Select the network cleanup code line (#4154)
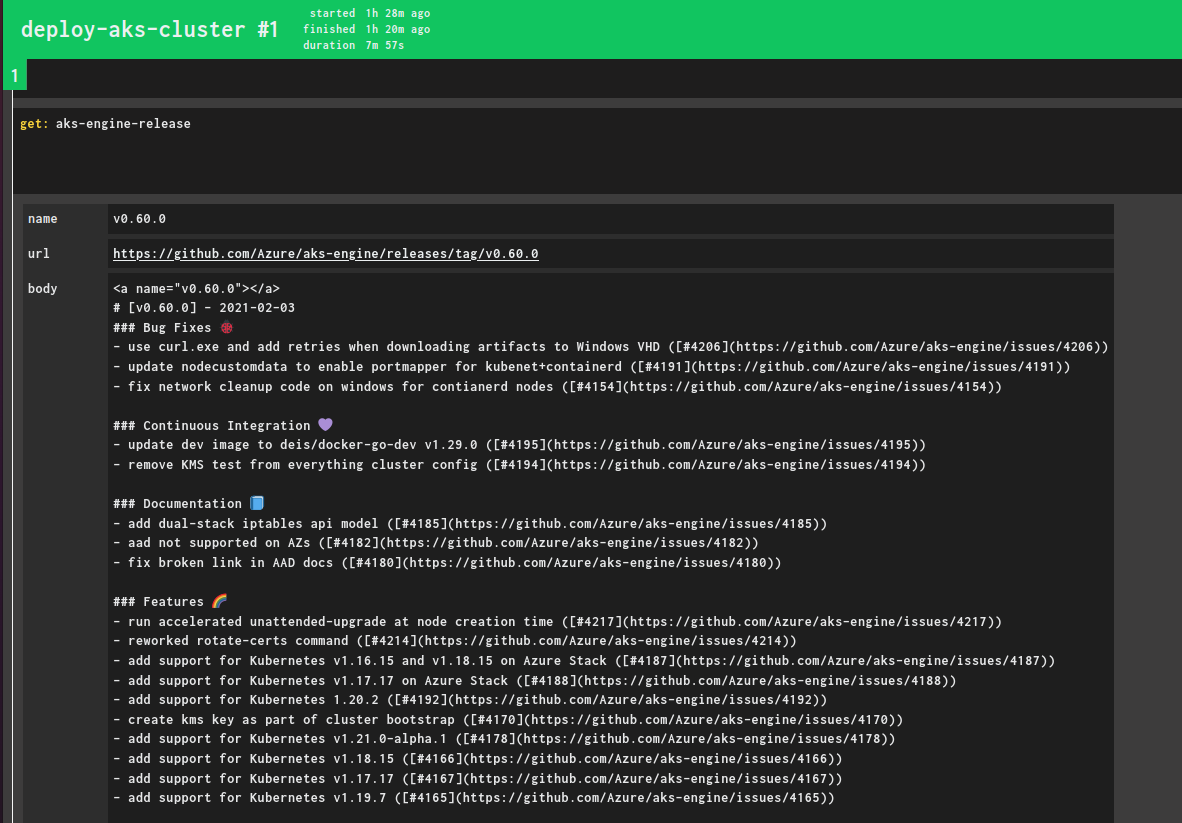The height and width of the screenshot is (823, 1182). (558, 386)
